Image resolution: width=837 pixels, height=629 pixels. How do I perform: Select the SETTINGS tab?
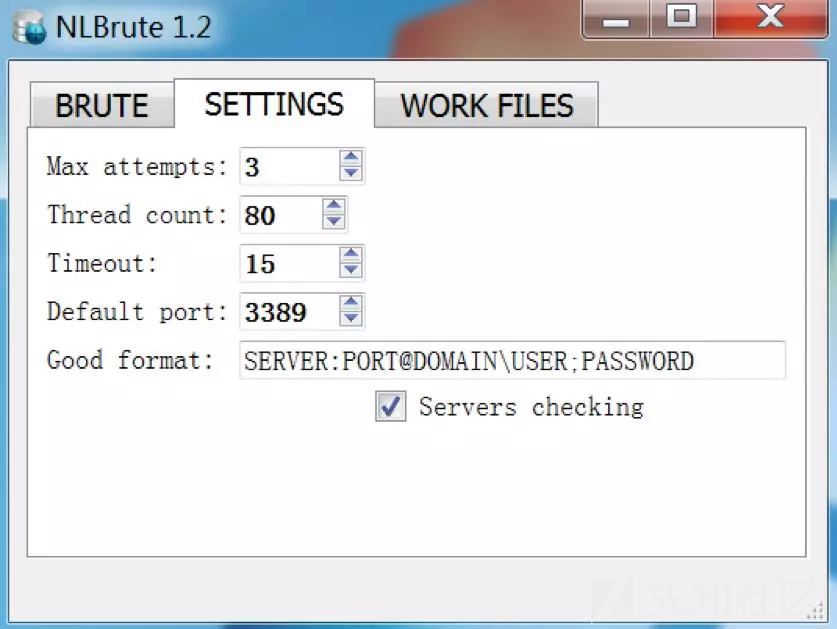(274, 104)
